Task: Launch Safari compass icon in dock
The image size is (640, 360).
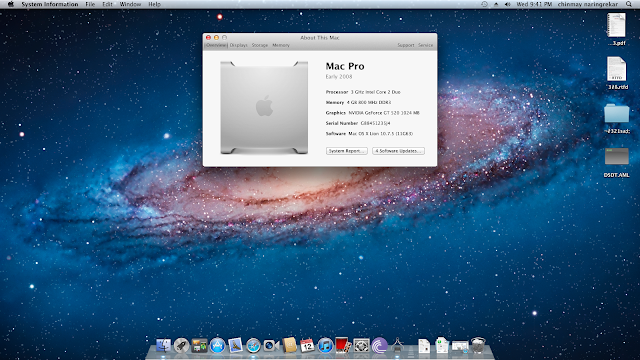Action: [x=253, y=346]
